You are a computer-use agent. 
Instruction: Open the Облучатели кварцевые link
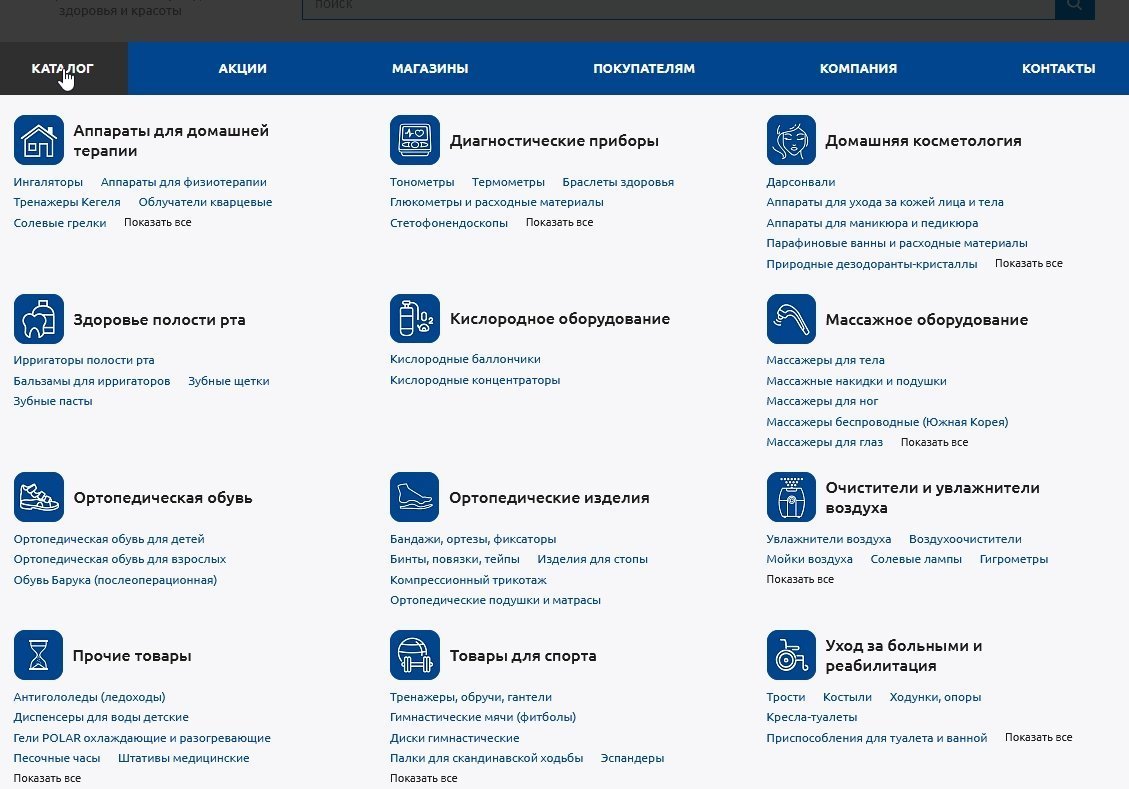tap(205, 202)
